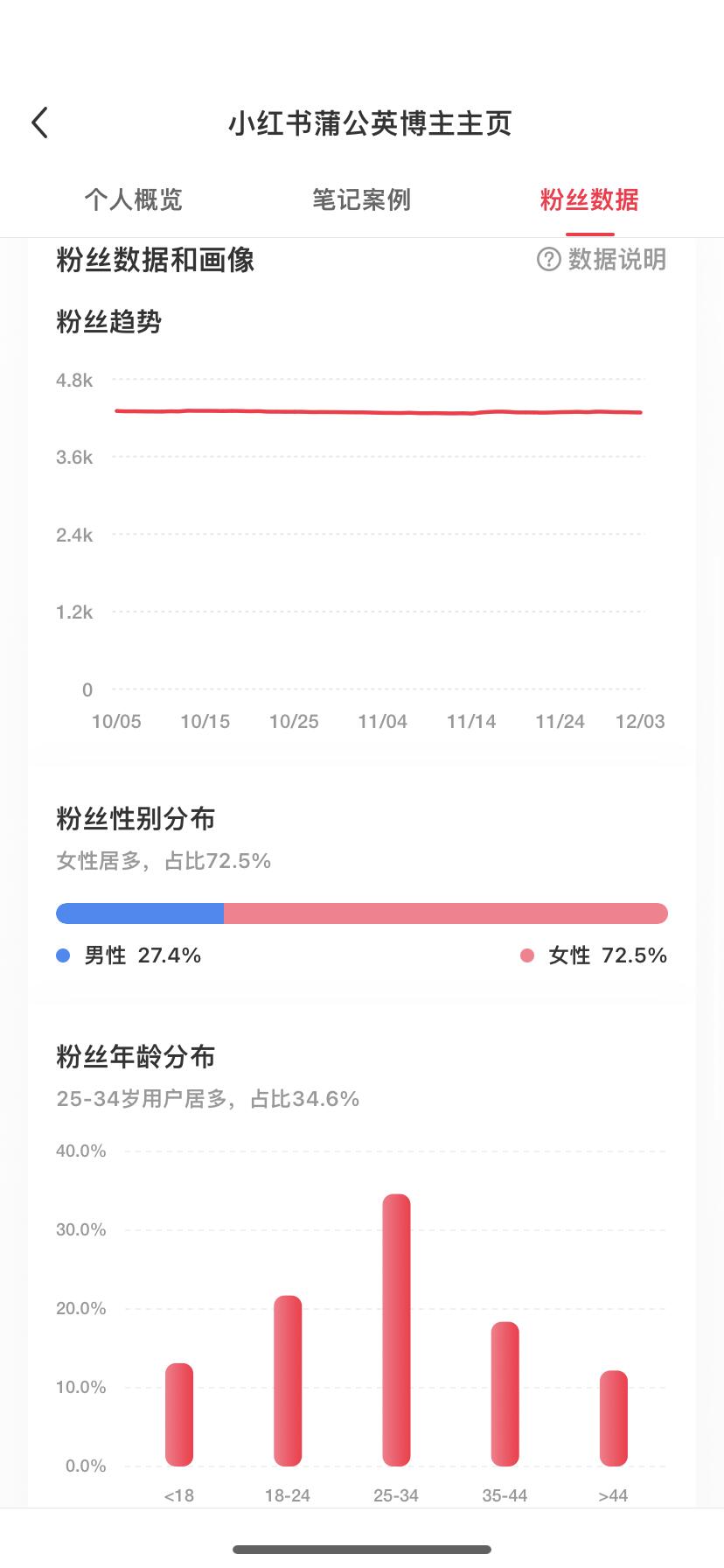Click the pink female segment of gender bar

point(446,913)
